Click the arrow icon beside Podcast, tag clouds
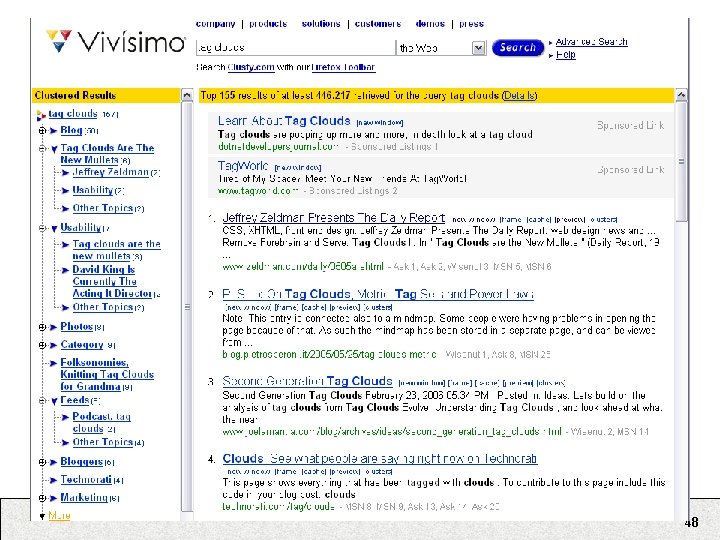This screenshot has height=540, width=720. pyautogui.click(x=65, y=417)
